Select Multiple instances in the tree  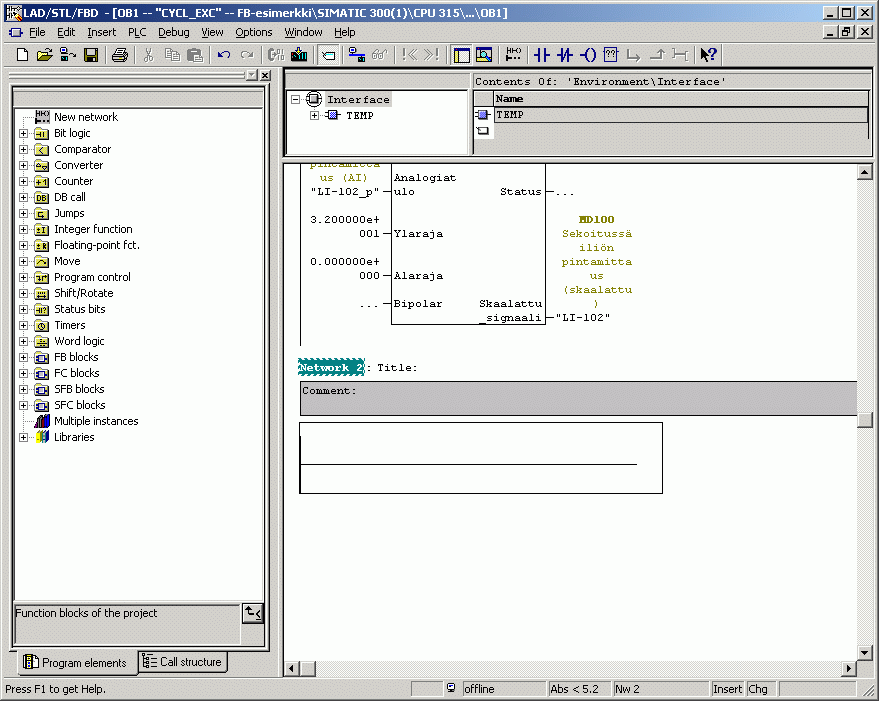[96, 421]
